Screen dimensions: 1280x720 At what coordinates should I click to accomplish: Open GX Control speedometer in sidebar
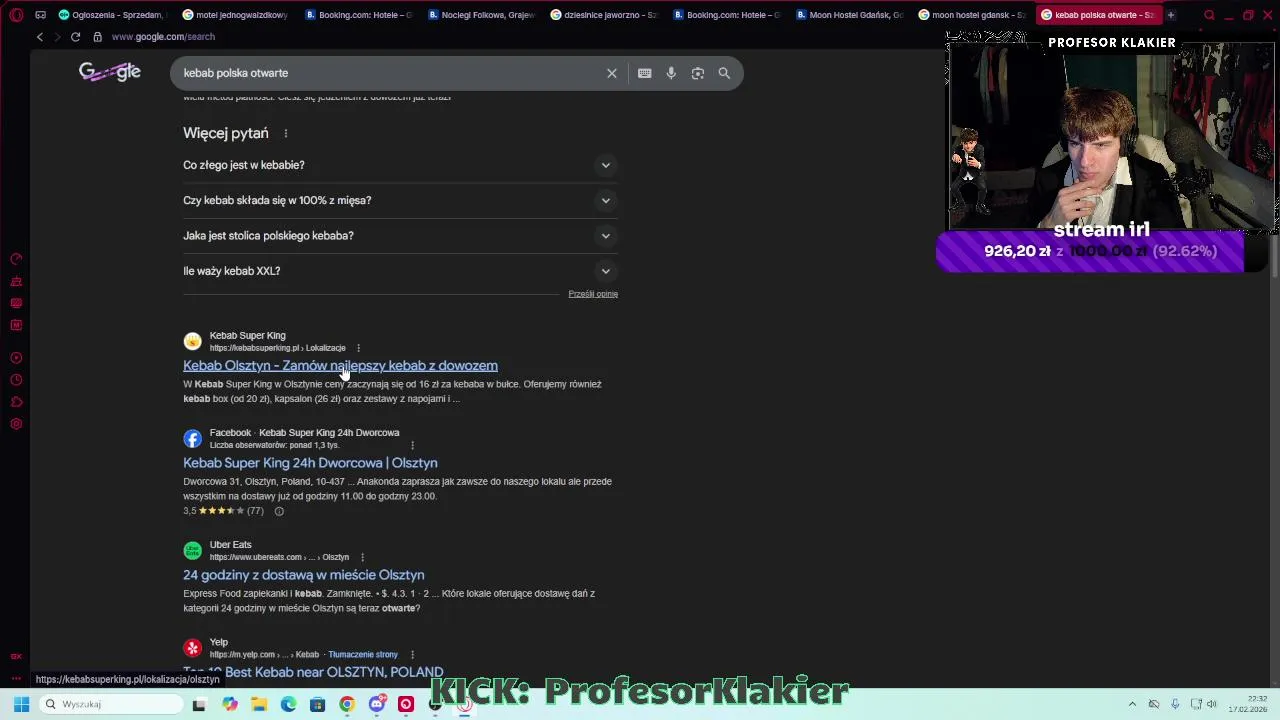click(16, 259)
